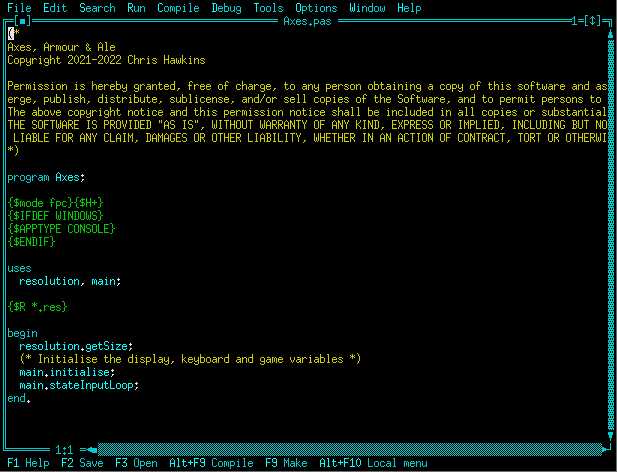
Task: Click F3 Open in status bar
Action: (136, 463)
